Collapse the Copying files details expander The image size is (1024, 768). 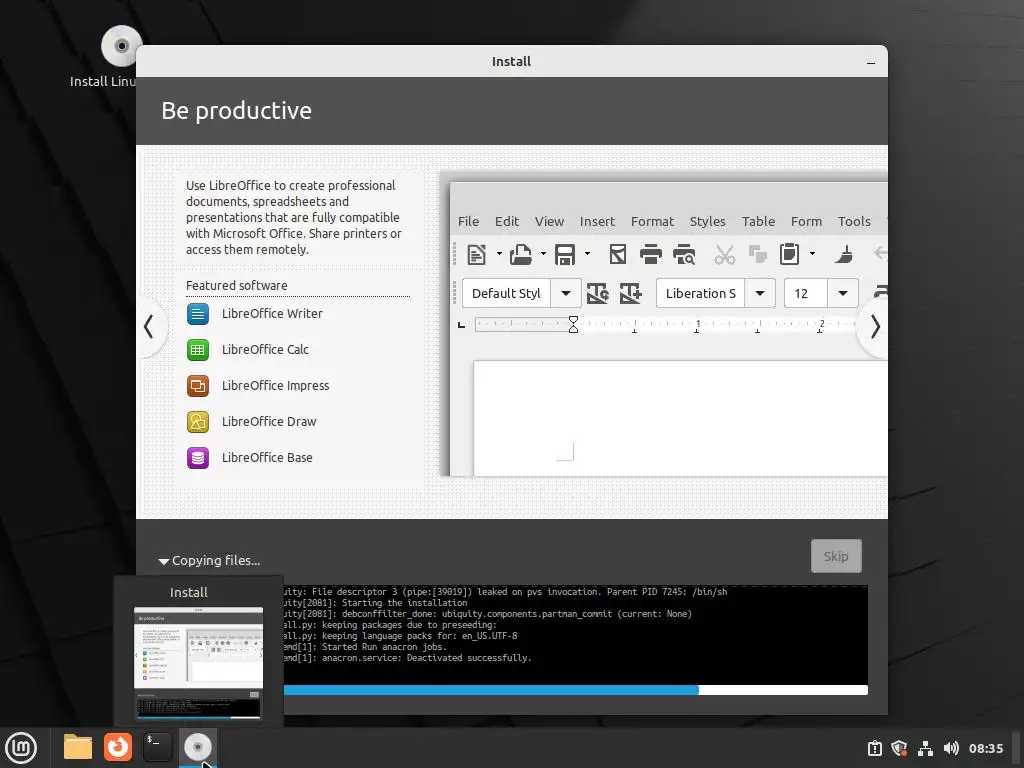click(164, 561)
